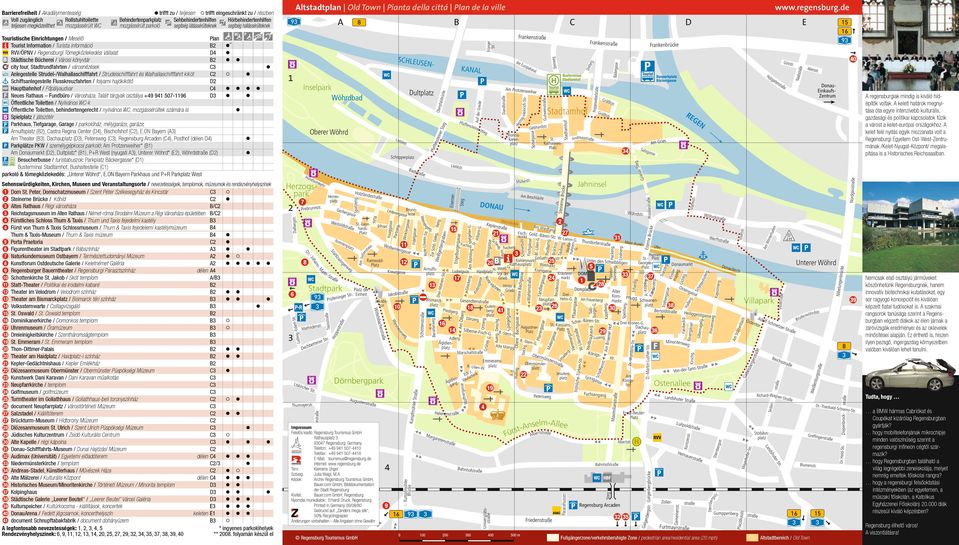The image size is (959, 545).
Task: Click the blue 93 route badge top left
Action: pyautogui.click(x=294, y=21)
